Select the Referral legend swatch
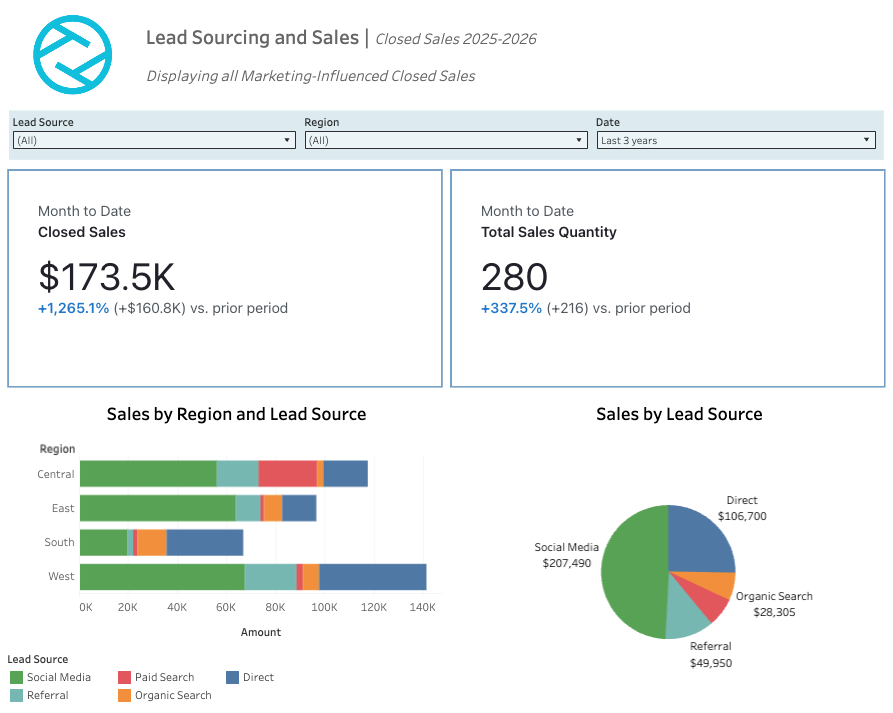This screenshot has width=893, height=713. coord(15,695)
